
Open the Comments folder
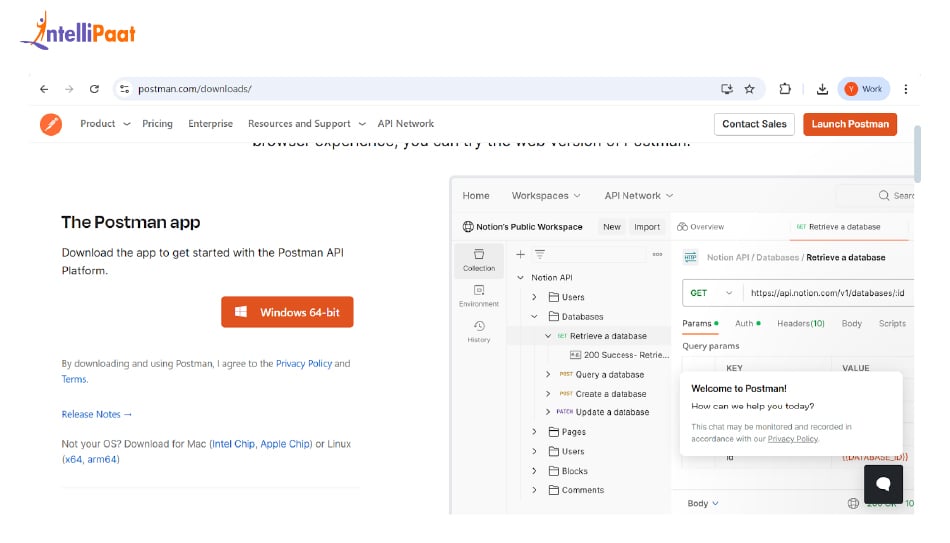click(x=576, y=490)
